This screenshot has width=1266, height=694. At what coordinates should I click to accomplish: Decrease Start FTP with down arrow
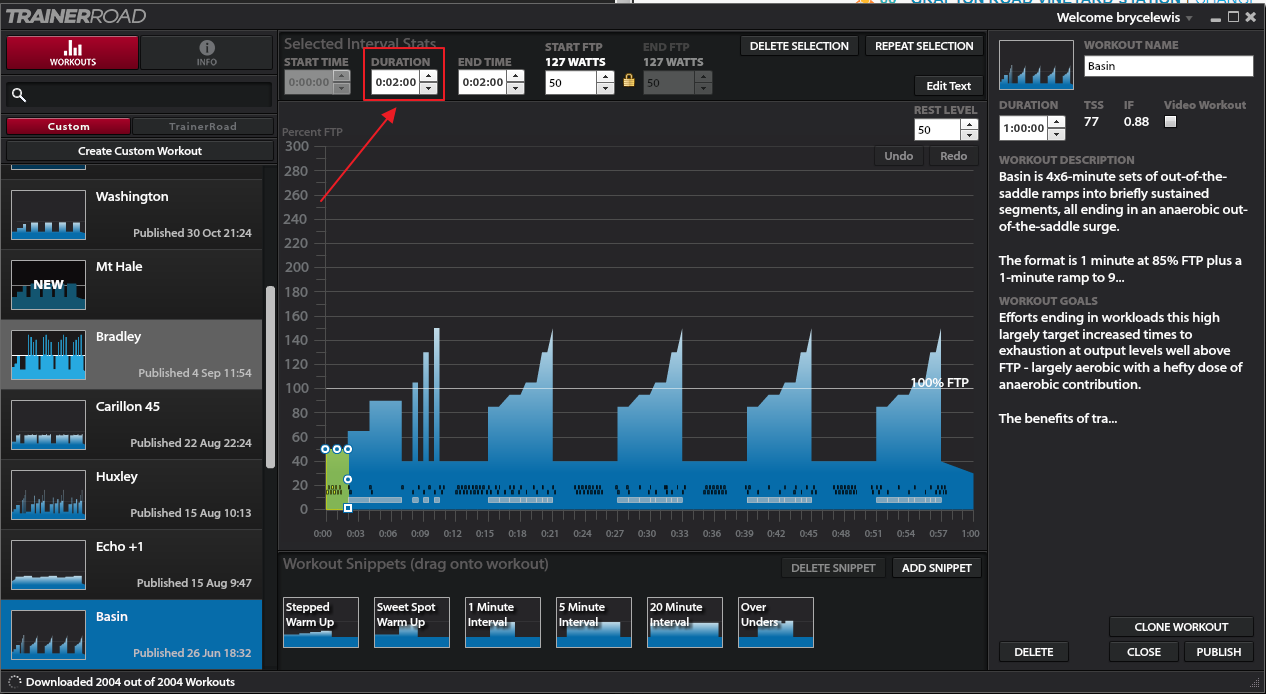click(x=605, y=88)
